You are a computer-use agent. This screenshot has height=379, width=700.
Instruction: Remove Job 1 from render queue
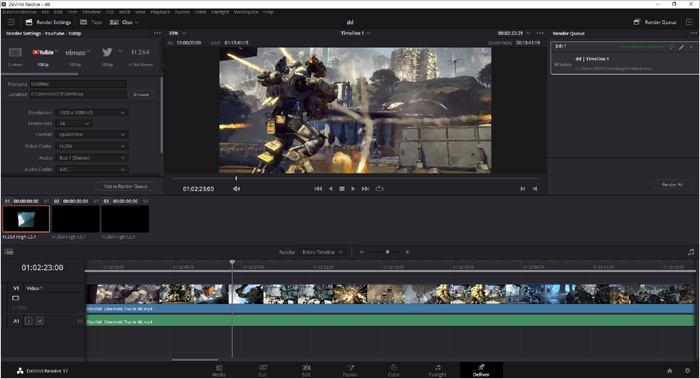coord(691,46)
